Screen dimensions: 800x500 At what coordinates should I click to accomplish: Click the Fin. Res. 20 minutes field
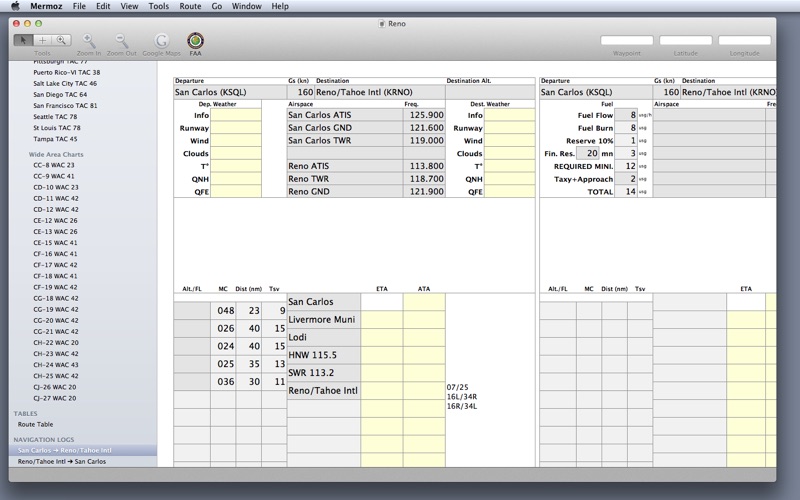pos(588,154)
